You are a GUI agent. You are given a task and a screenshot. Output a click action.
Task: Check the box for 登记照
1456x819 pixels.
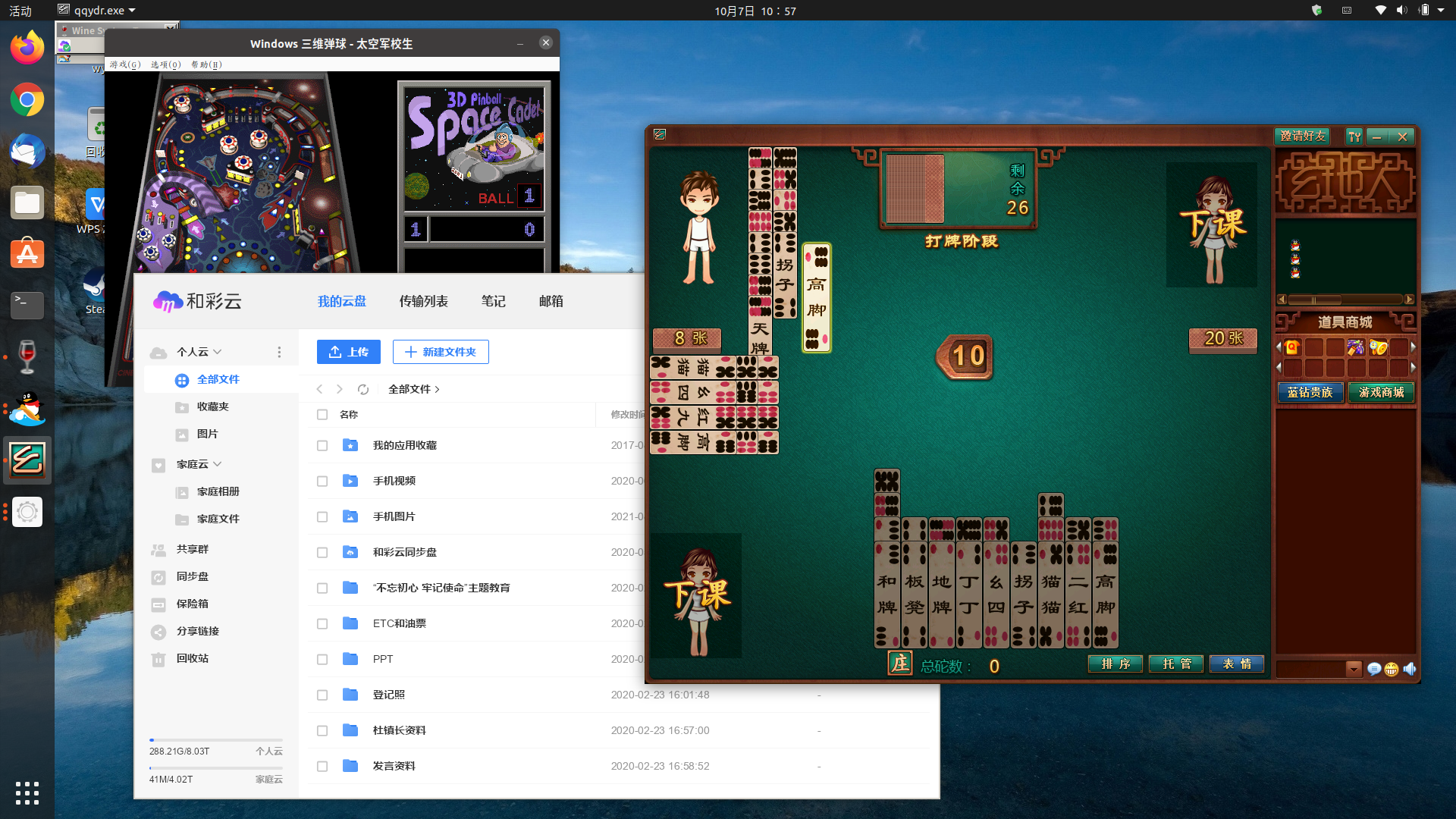tap(322, 695)
